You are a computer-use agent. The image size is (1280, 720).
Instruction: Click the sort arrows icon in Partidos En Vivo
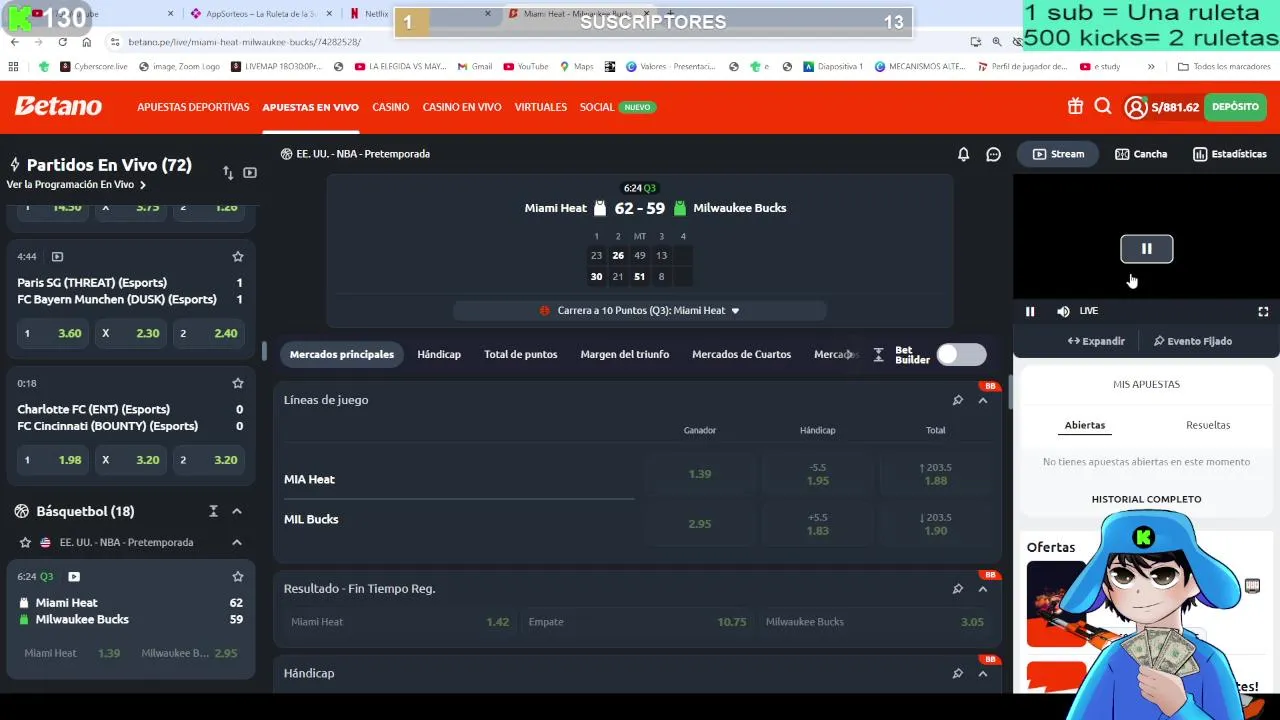pyautogui.click(x=228, y=173)
